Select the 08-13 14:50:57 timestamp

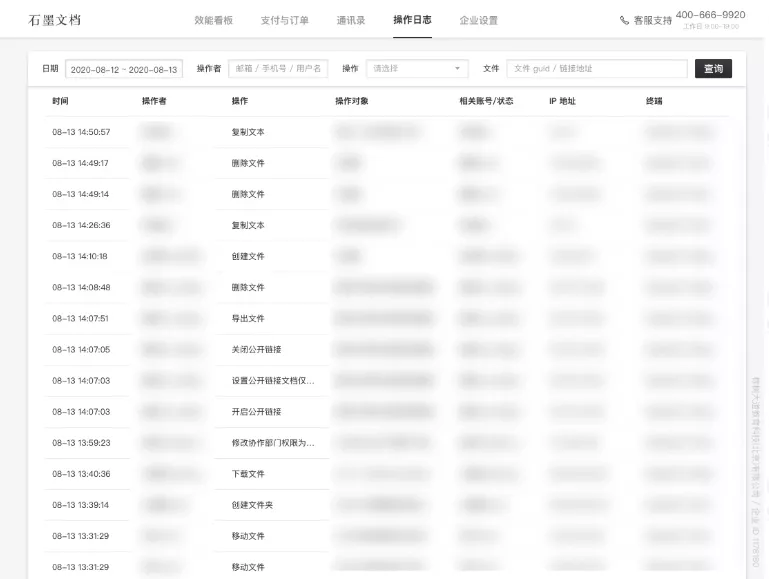coord(81,132)
